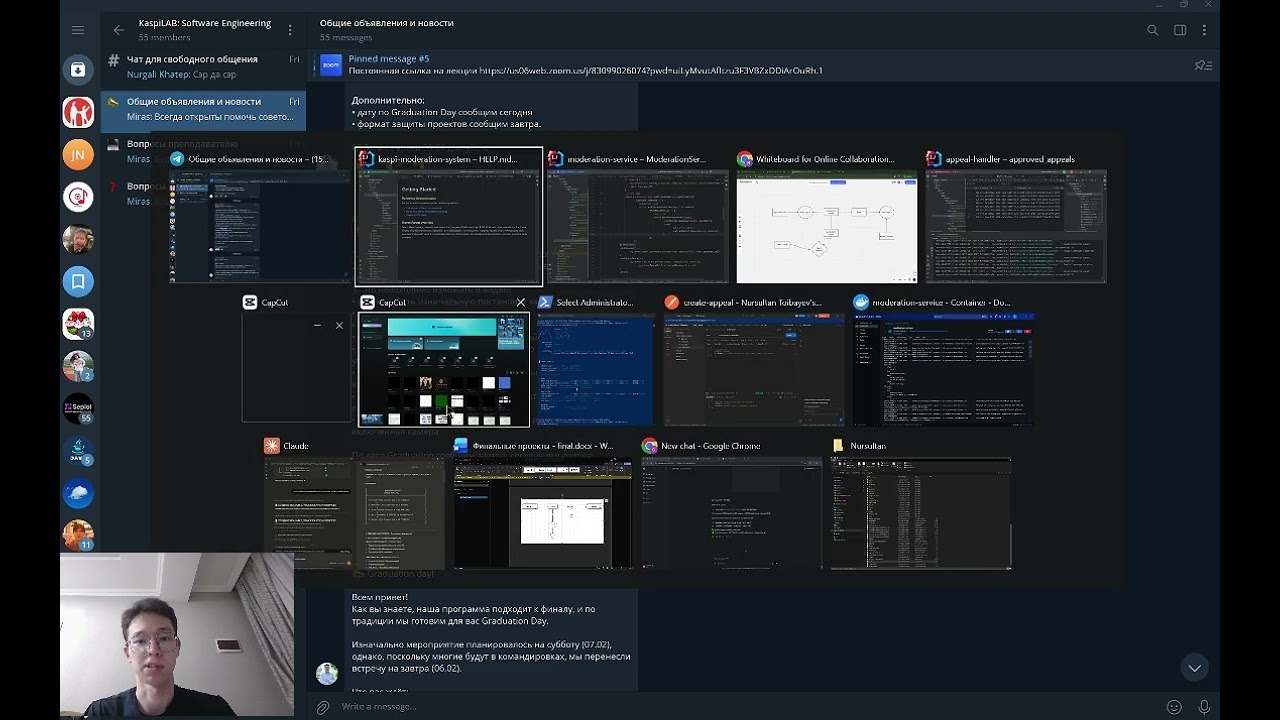The image size is (1280, 720).
Task: Jump to latest message with down-arrow button
Action: click(1194, 667)
